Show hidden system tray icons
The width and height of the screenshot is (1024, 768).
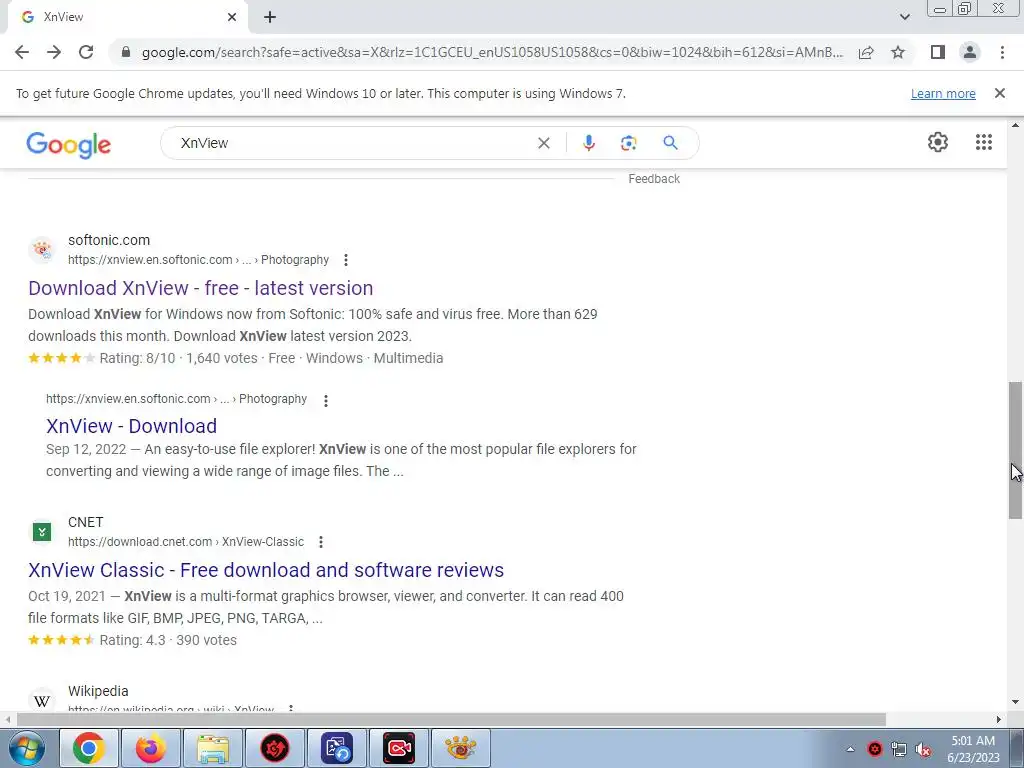[x=850, y=749]
